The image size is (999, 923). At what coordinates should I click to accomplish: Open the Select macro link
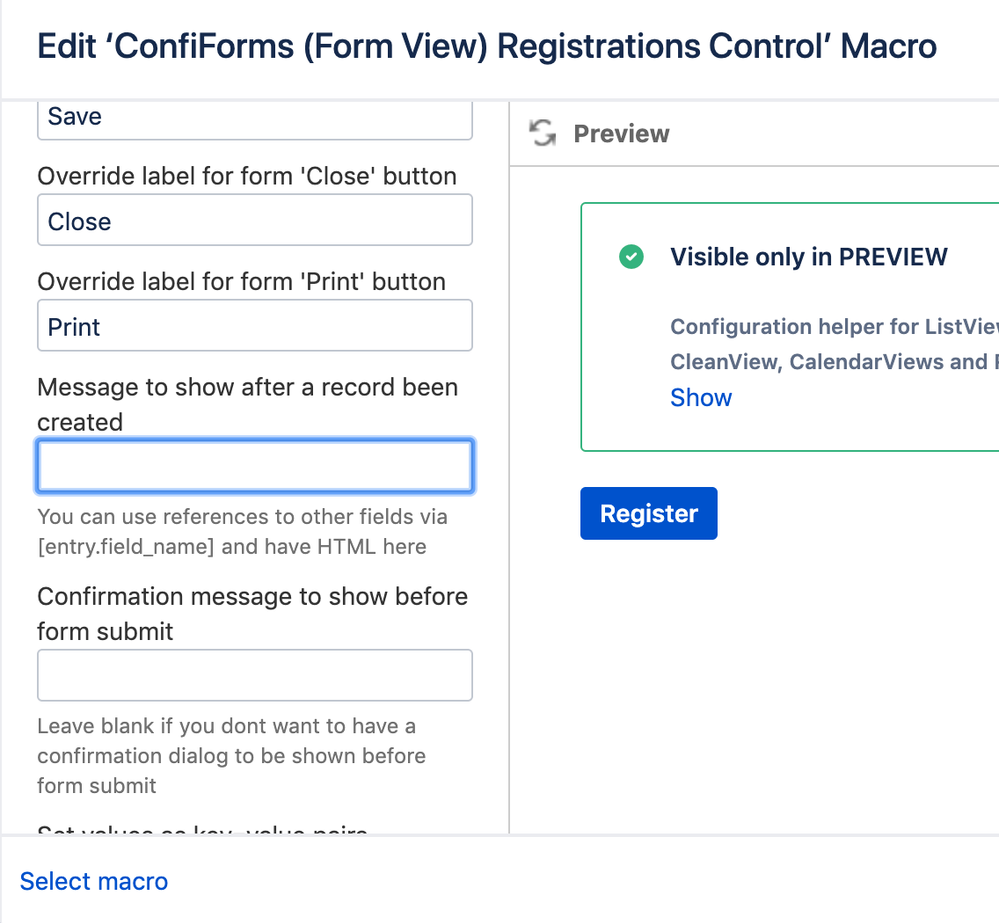(x=93, y=881)
